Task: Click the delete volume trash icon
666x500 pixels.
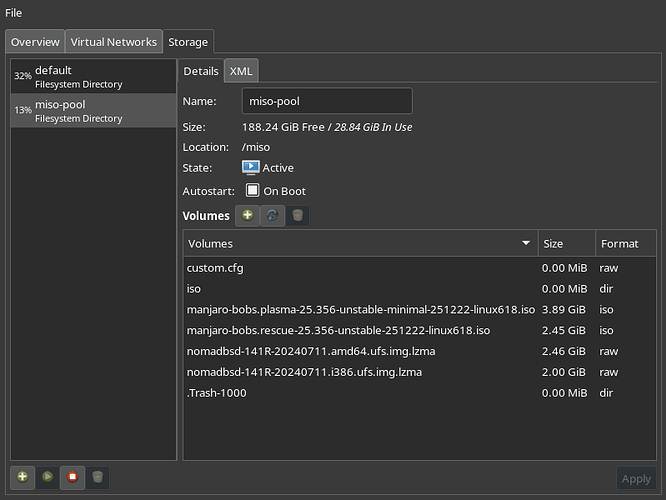Action: [297, 215]
